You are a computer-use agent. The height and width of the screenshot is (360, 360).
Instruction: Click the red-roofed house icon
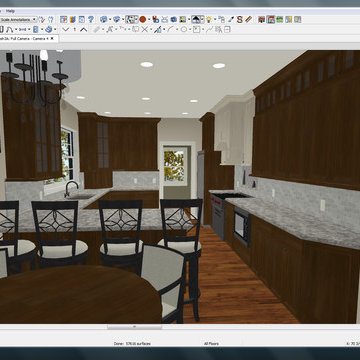pos(262,19)
